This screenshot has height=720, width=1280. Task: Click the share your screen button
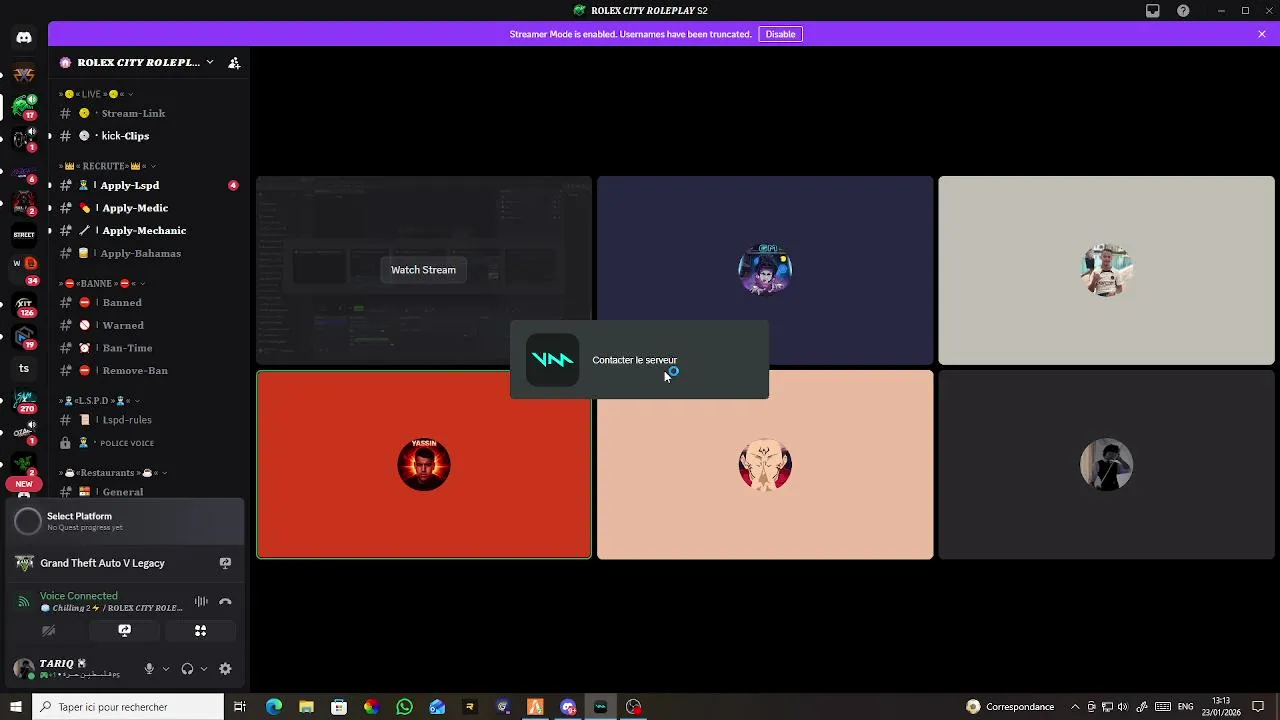(124, 630)
